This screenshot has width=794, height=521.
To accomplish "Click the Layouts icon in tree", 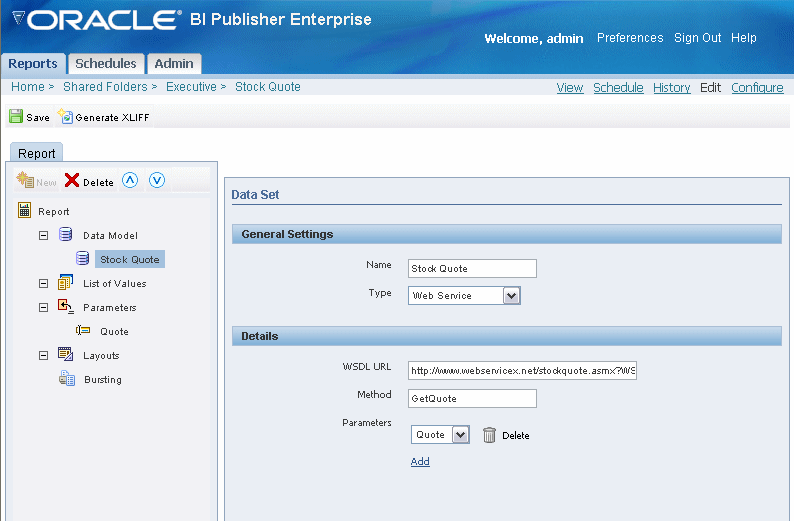I will pos(65,354).
